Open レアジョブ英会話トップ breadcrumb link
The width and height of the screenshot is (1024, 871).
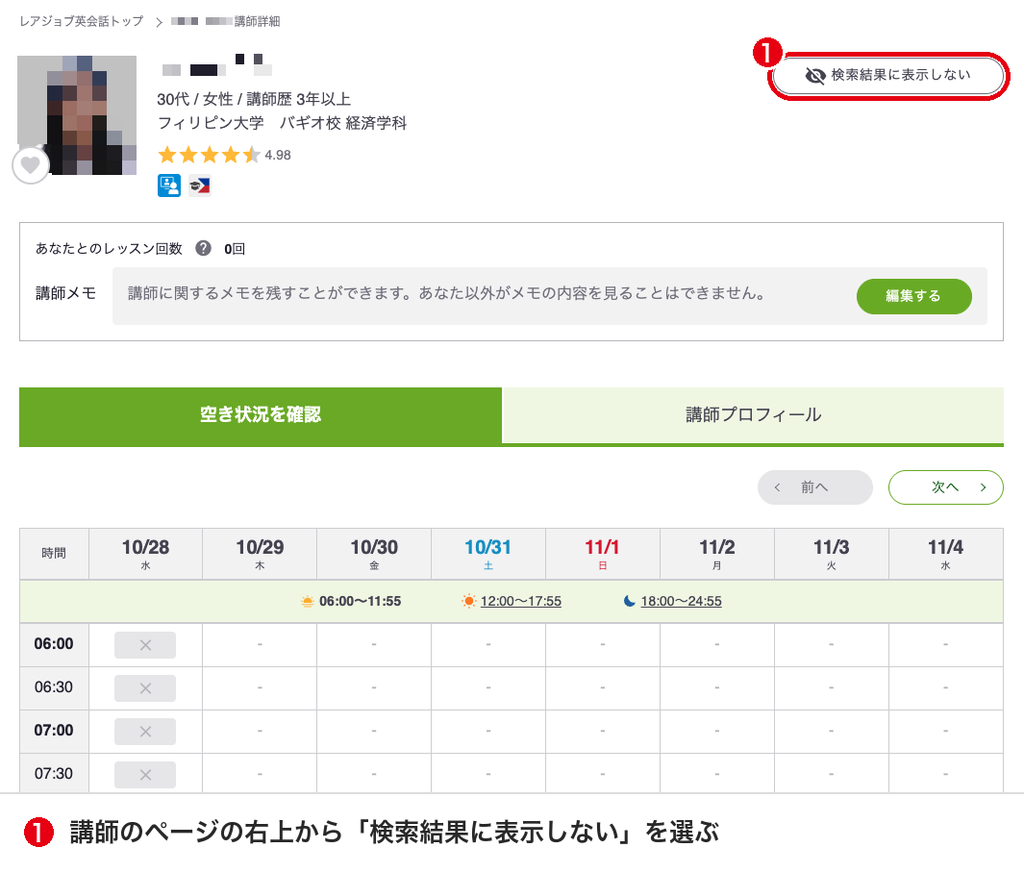point(82,22)
